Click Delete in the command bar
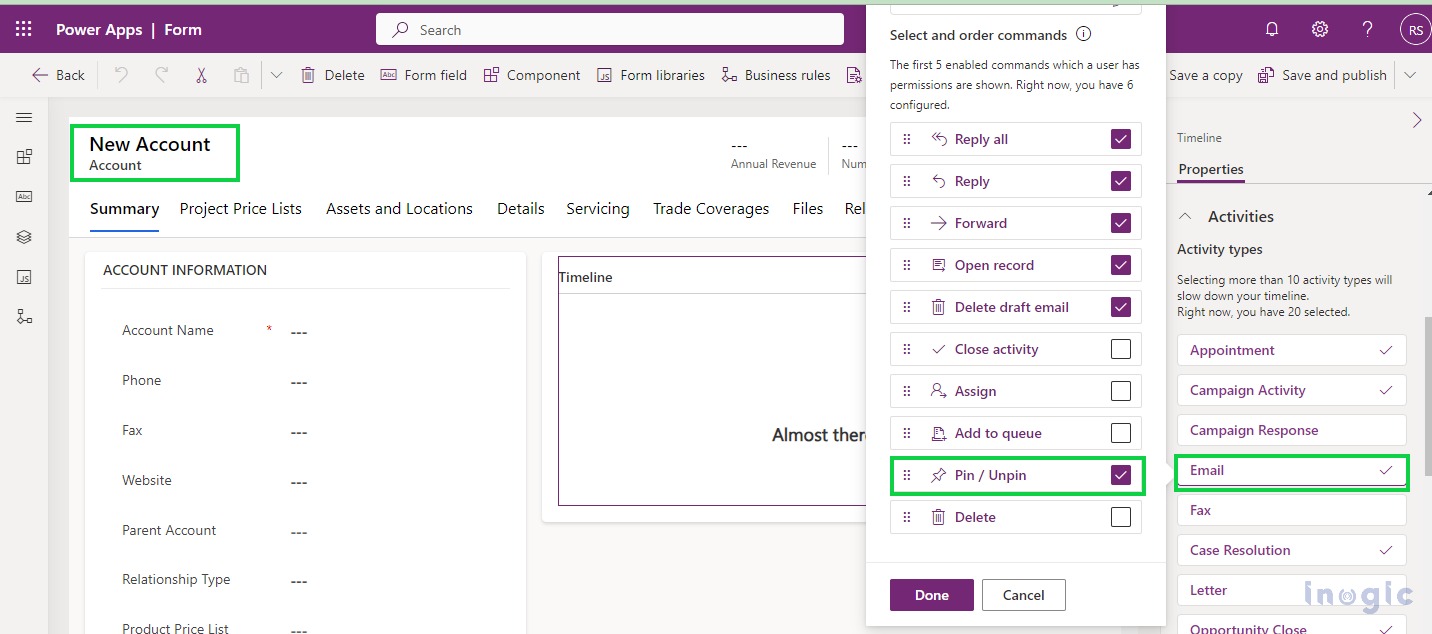Image resolution: width=1432 pixels, height=634 pixels. point(333,75)
